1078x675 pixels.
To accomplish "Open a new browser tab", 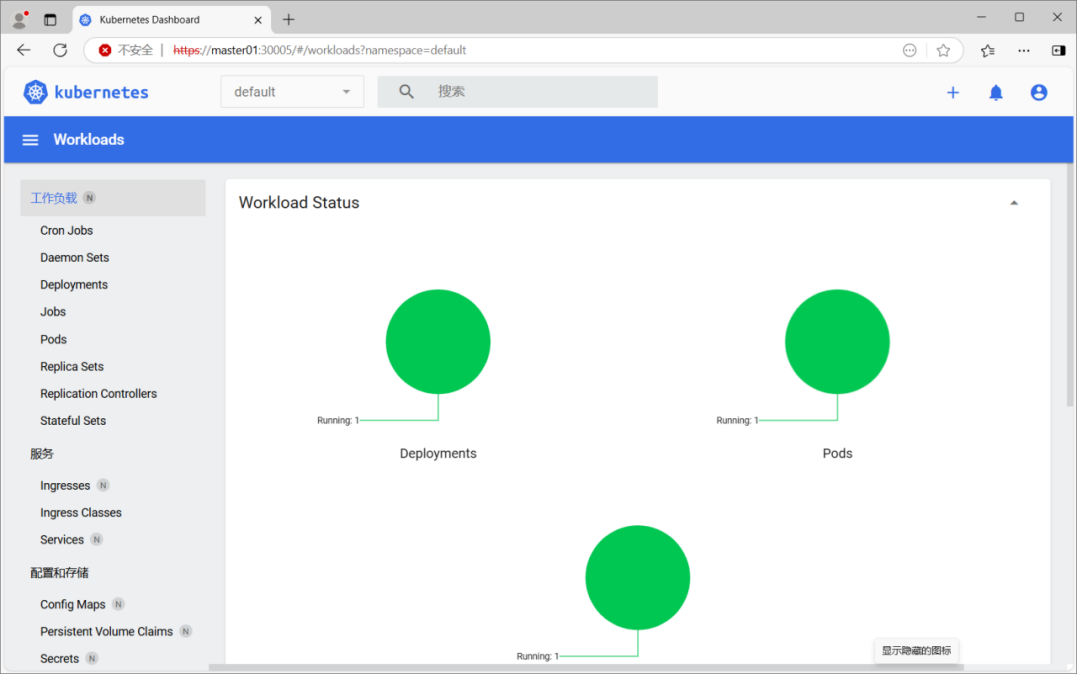I will [289, 20].
